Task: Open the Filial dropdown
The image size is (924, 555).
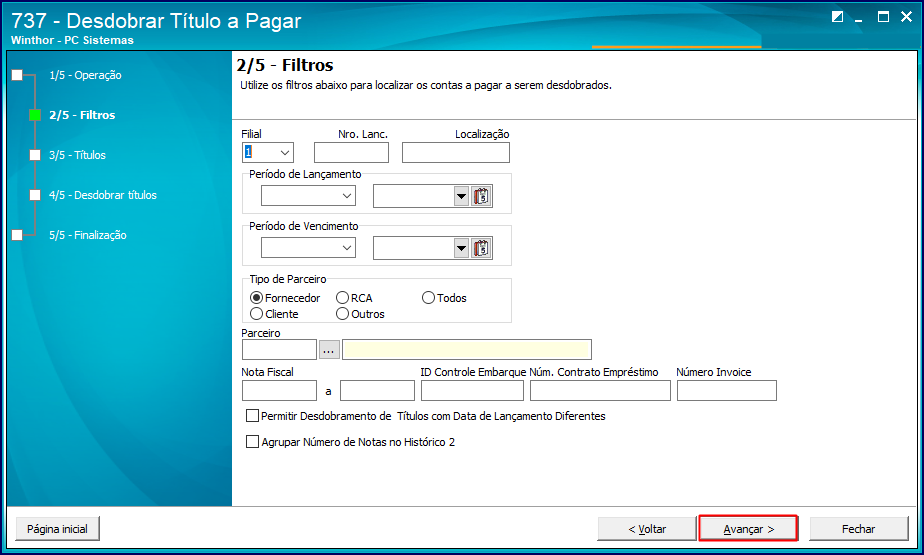Action: (285, 153)
